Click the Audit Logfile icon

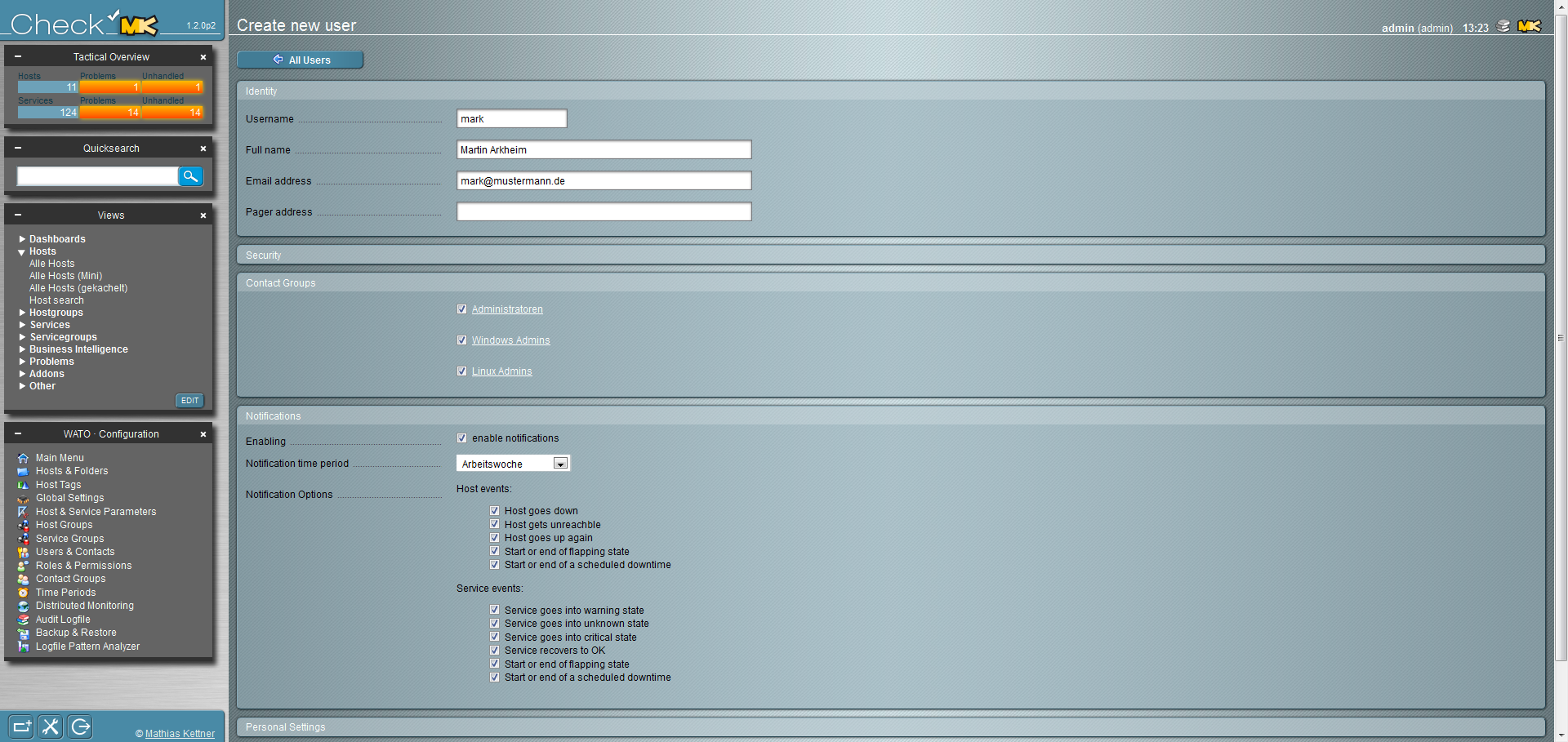[x=23, y=620]
